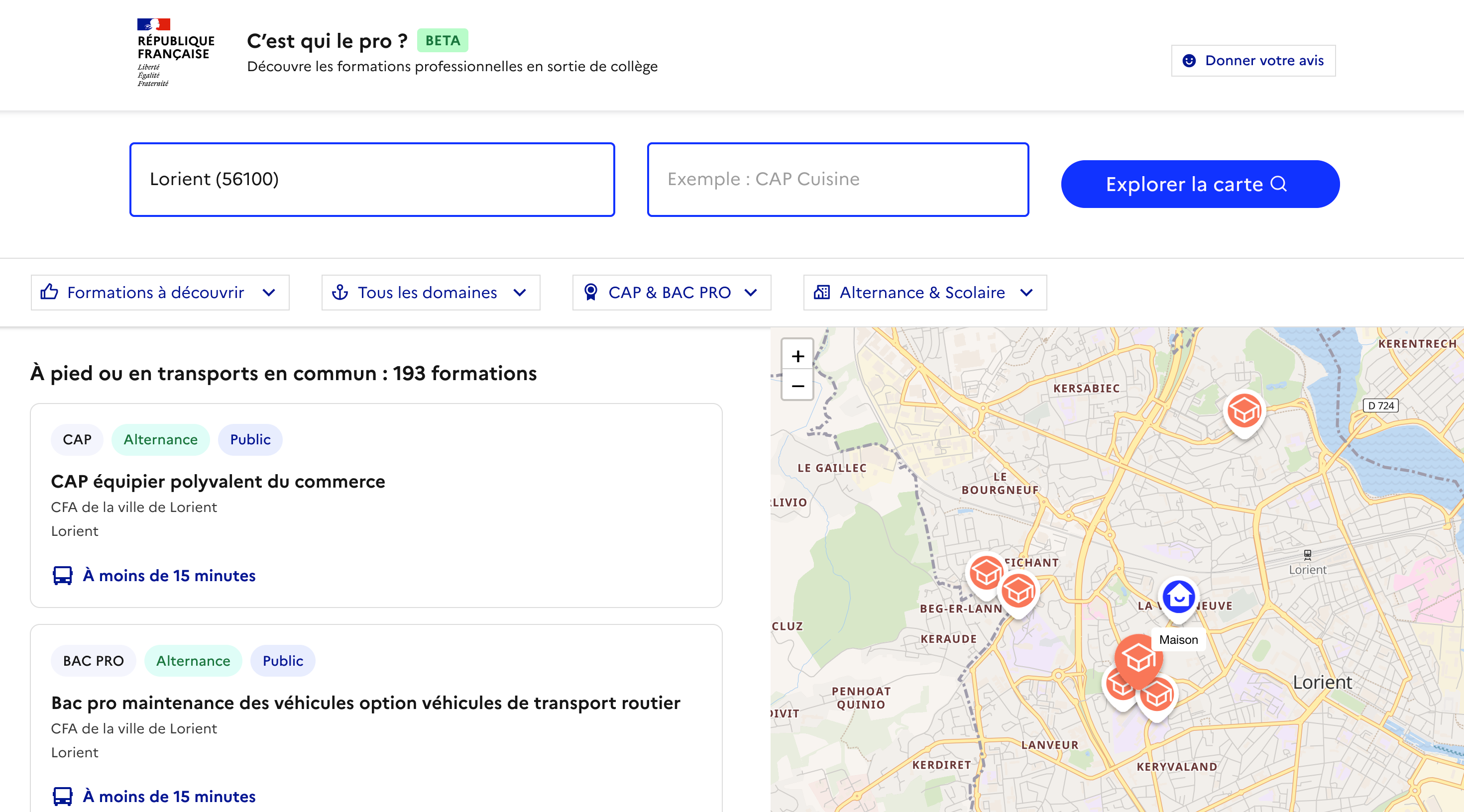
Task: Click the magnifier icon inside Explorer la carte
Action: pos(1279,184)
